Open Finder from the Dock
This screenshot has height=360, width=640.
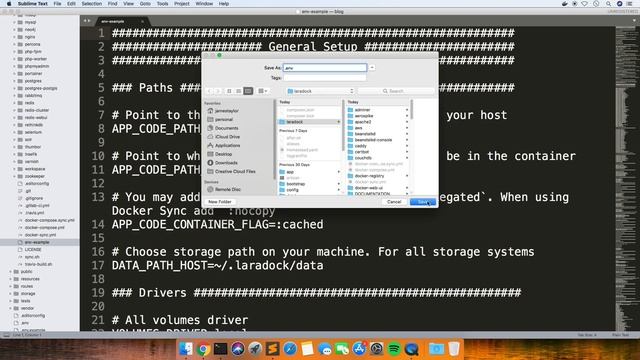(186, 349)
